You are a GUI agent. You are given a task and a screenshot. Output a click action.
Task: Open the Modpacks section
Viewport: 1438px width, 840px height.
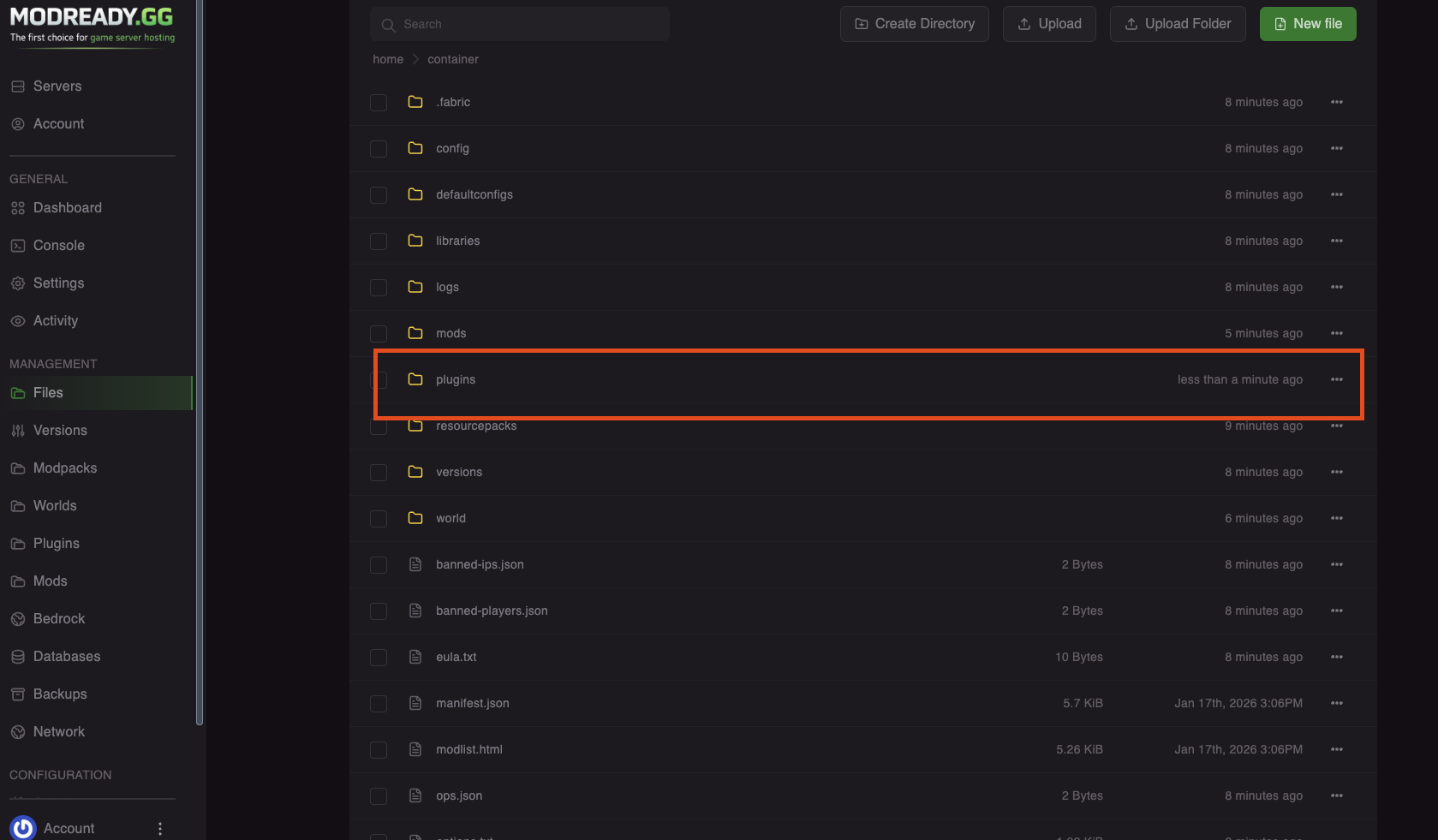64,468
